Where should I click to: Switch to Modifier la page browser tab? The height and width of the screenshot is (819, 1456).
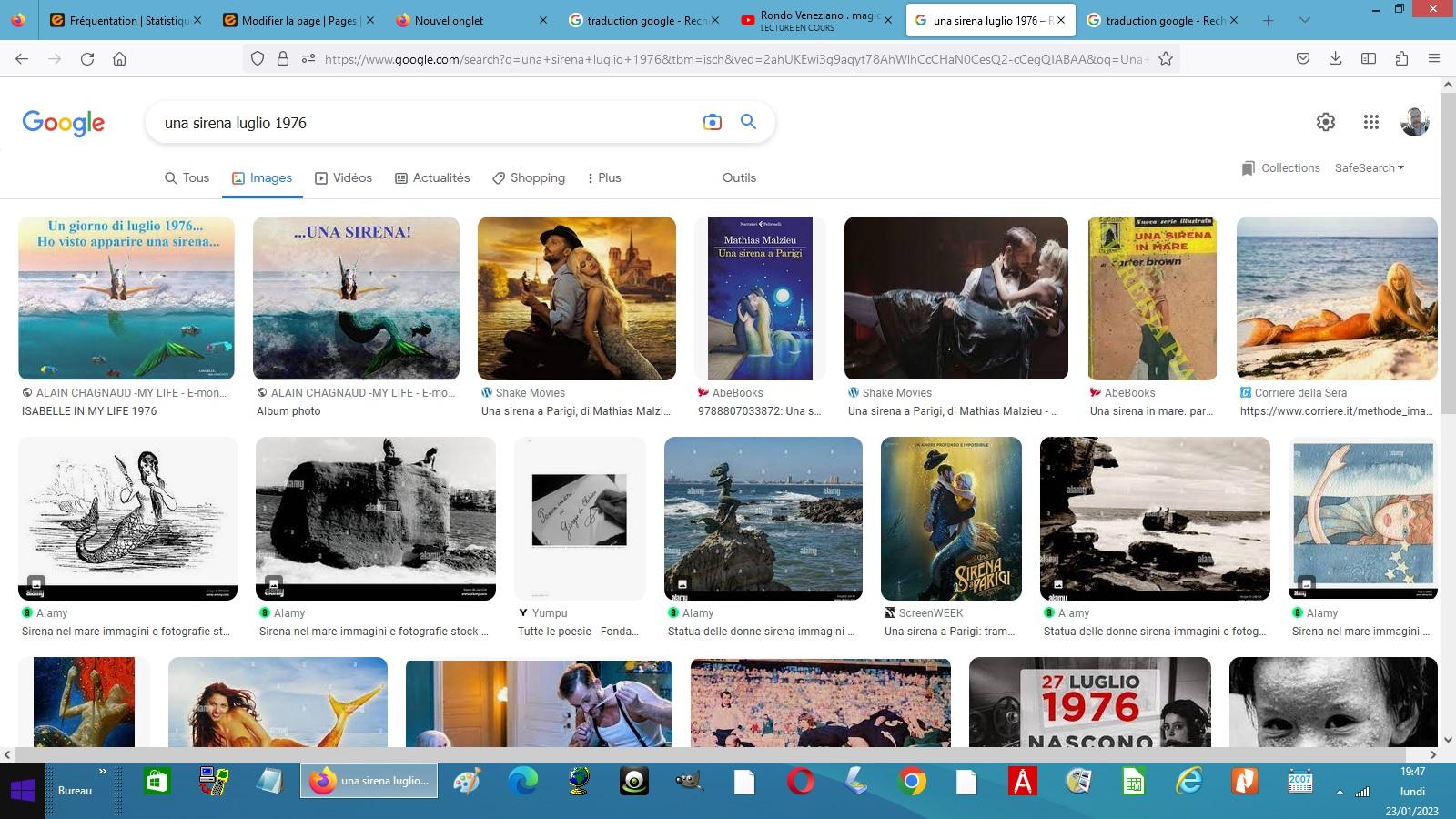coord(298,20)
